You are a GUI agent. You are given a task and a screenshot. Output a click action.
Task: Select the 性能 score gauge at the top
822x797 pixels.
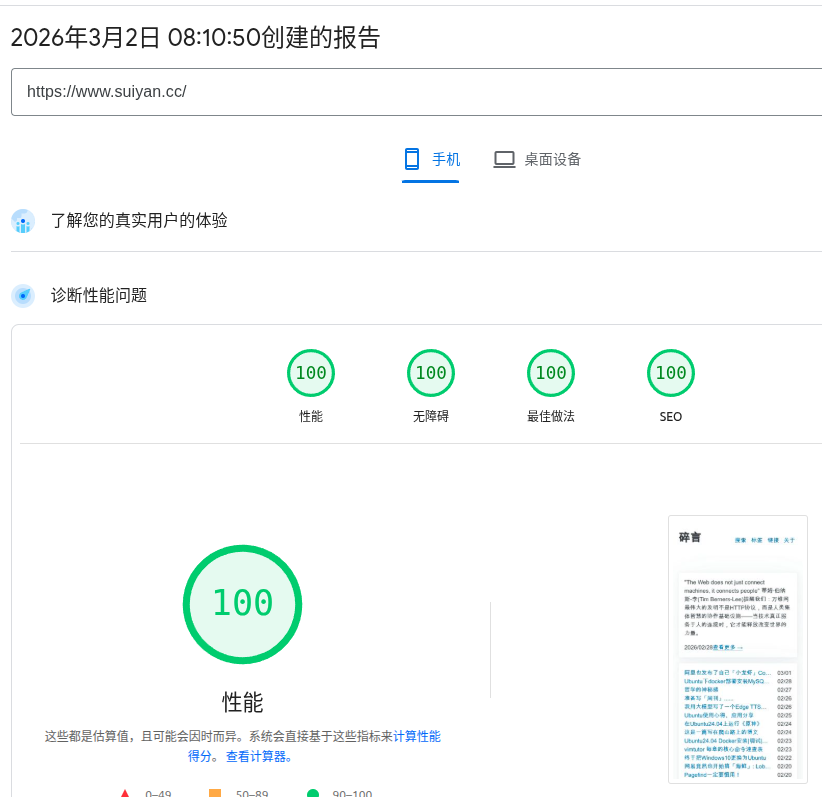311,372
